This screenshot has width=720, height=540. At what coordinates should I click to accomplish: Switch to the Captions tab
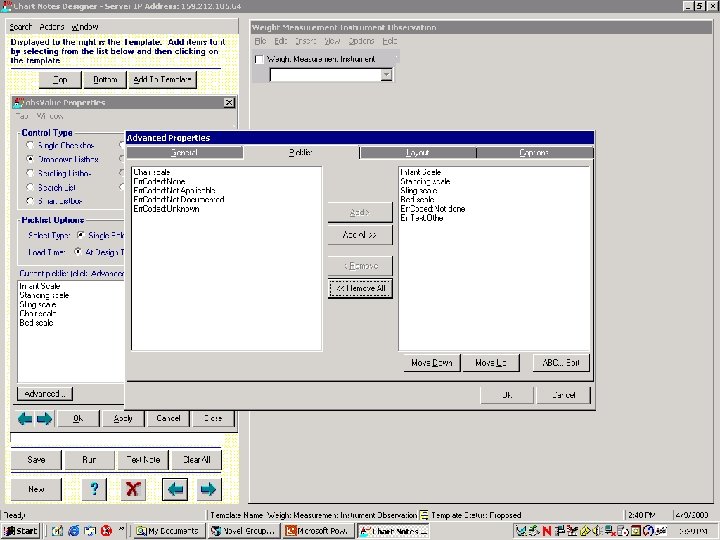(534, 152)
